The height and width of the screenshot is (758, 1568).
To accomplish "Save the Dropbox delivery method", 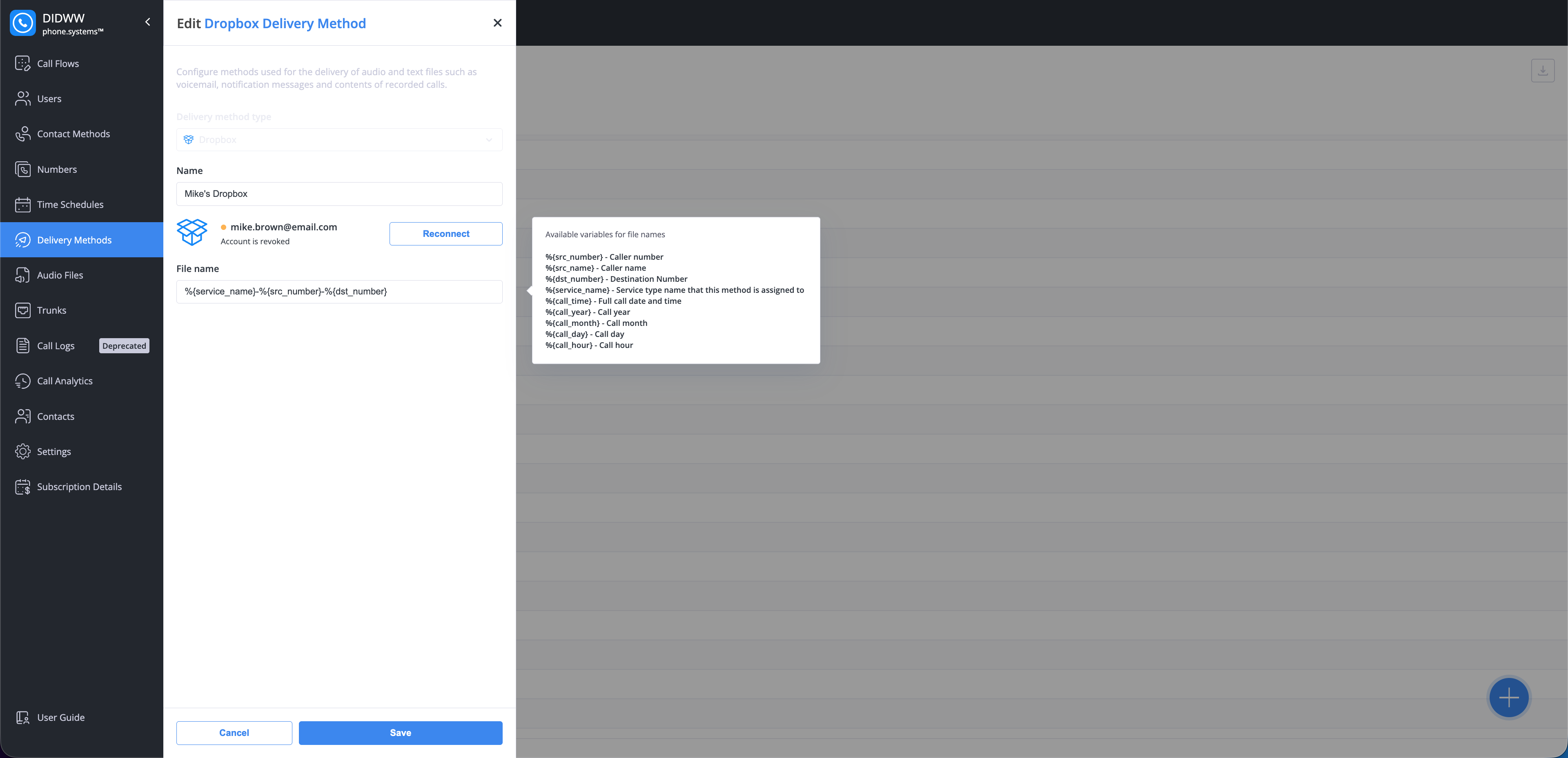I will [400, 733].
